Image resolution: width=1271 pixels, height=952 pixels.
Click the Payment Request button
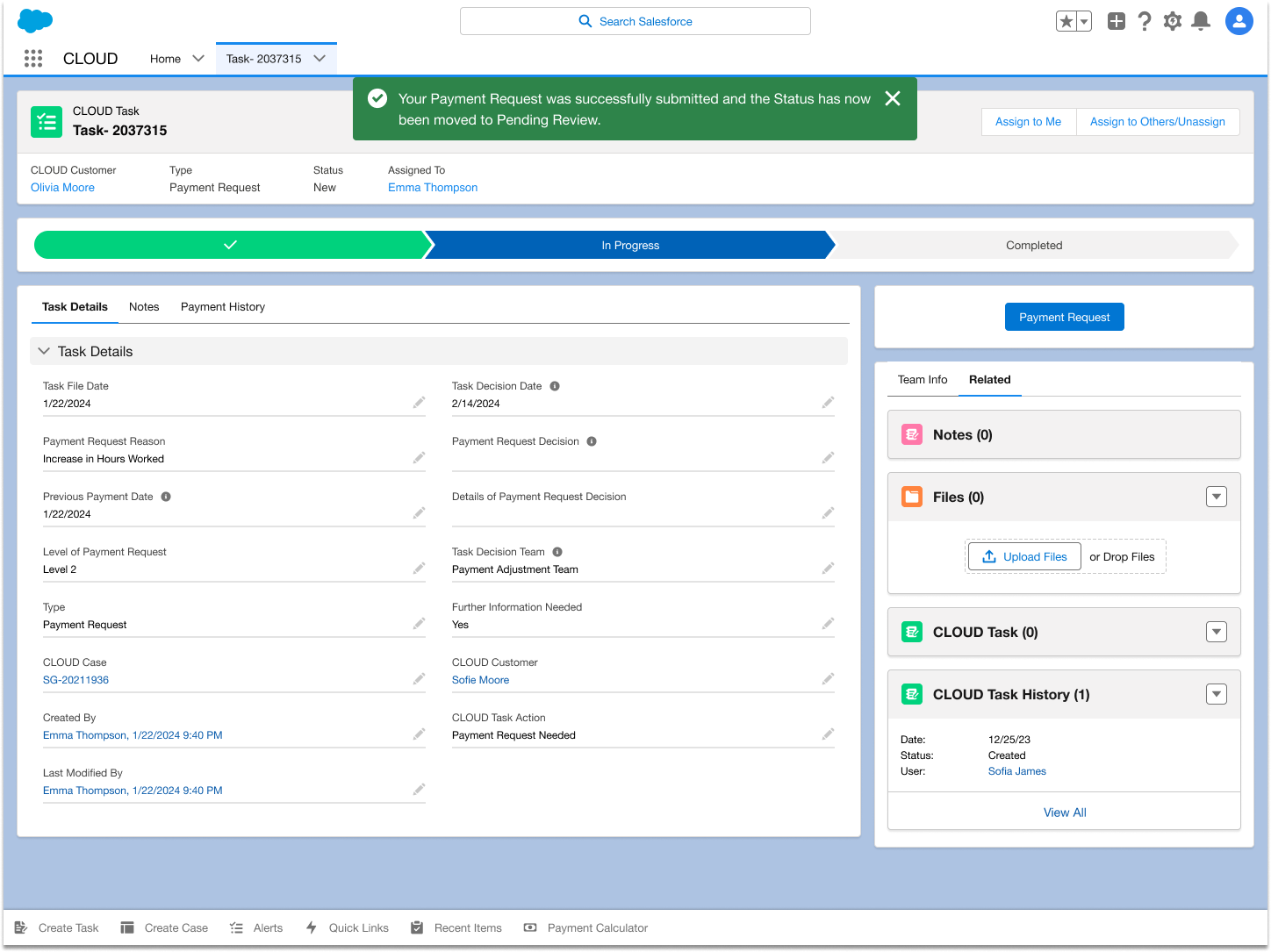[1064, 317]
